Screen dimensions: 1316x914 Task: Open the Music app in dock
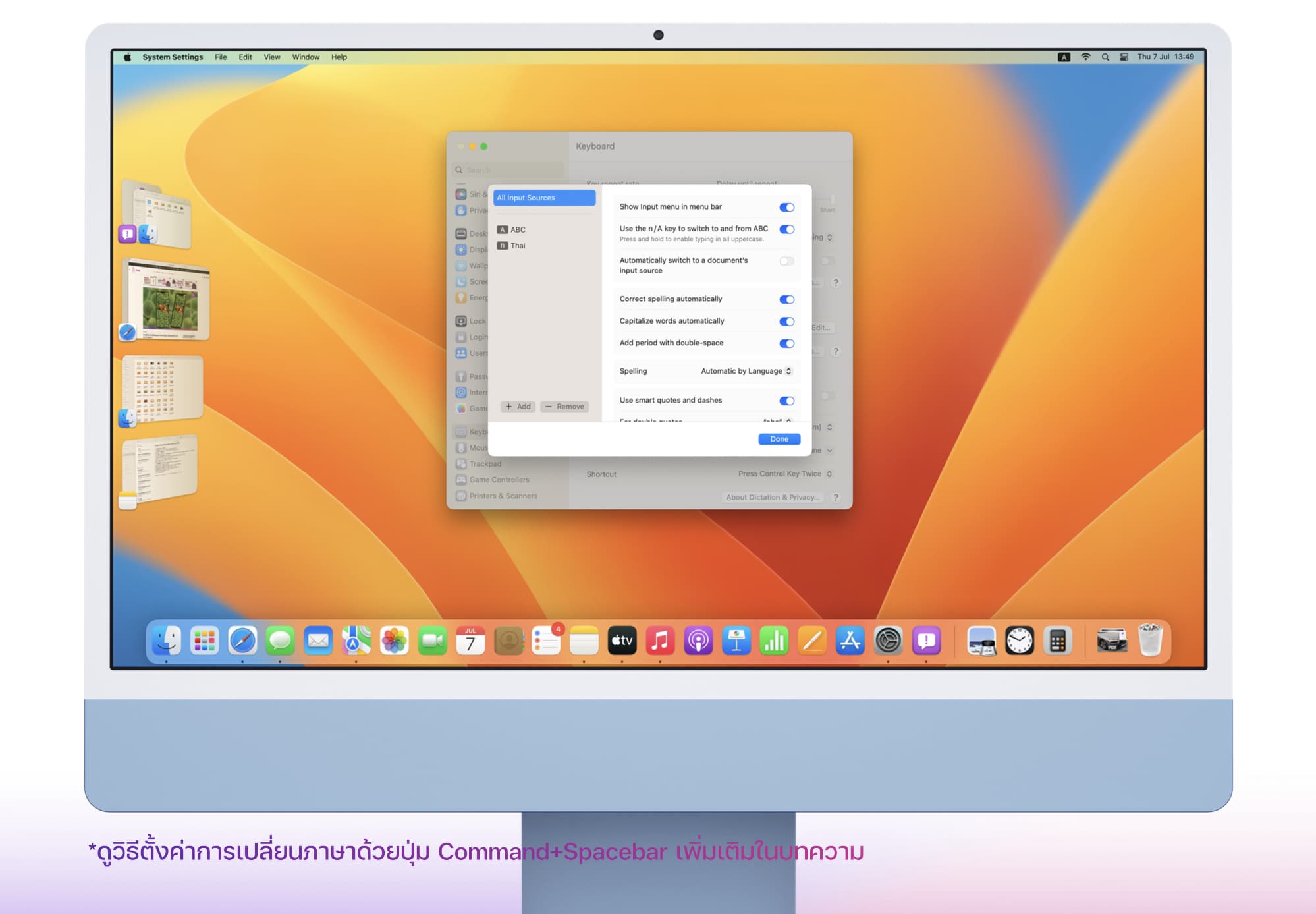(660, 641)
